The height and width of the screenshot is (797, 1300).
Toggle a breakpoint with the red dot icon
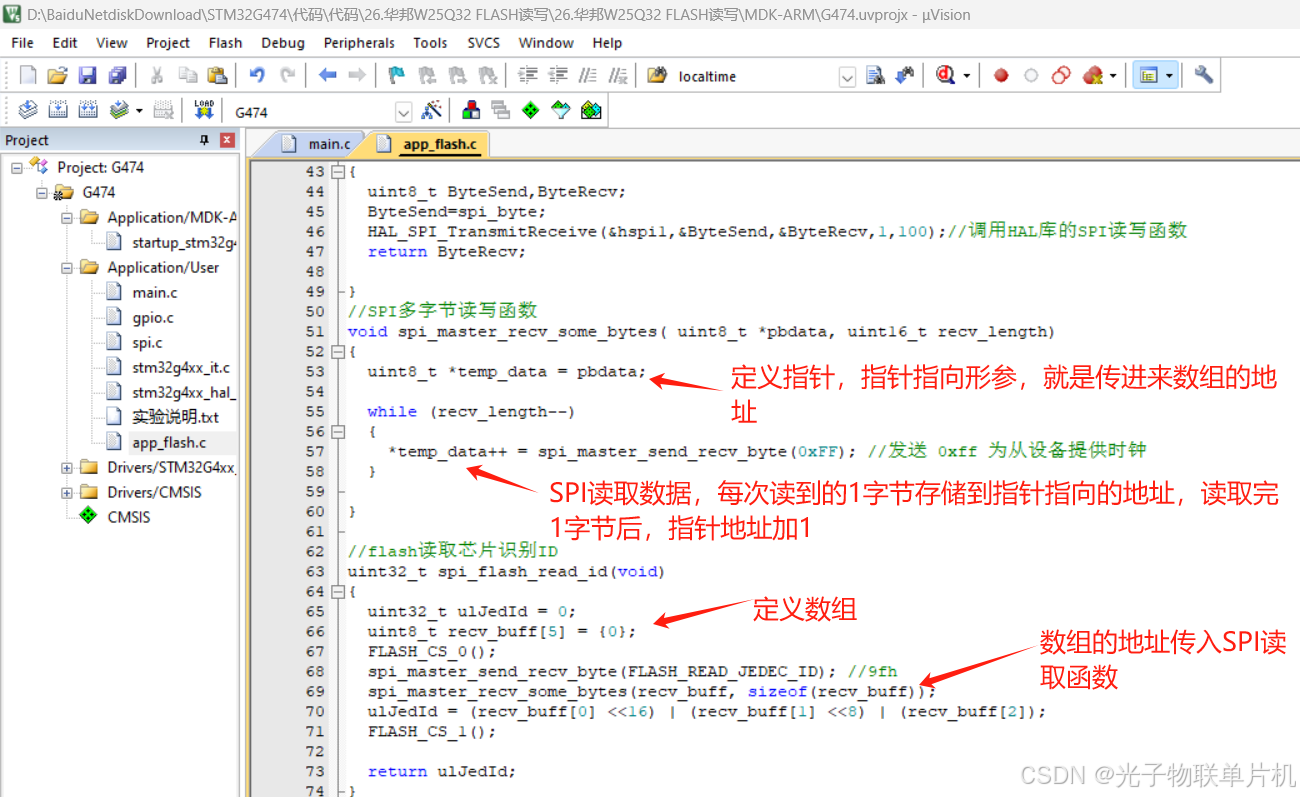click(1001, 76)
